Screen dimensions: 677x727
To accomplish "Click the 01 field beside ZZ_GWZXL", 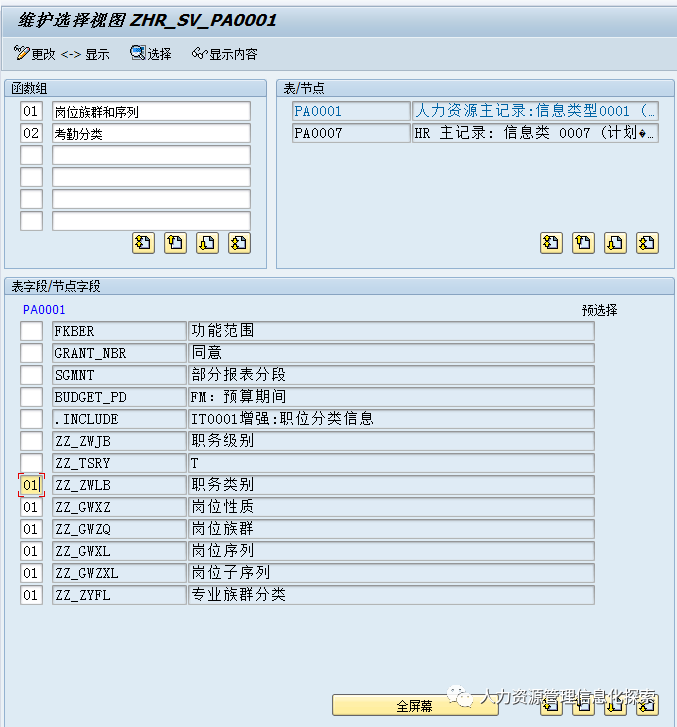I will coord(32,573).
